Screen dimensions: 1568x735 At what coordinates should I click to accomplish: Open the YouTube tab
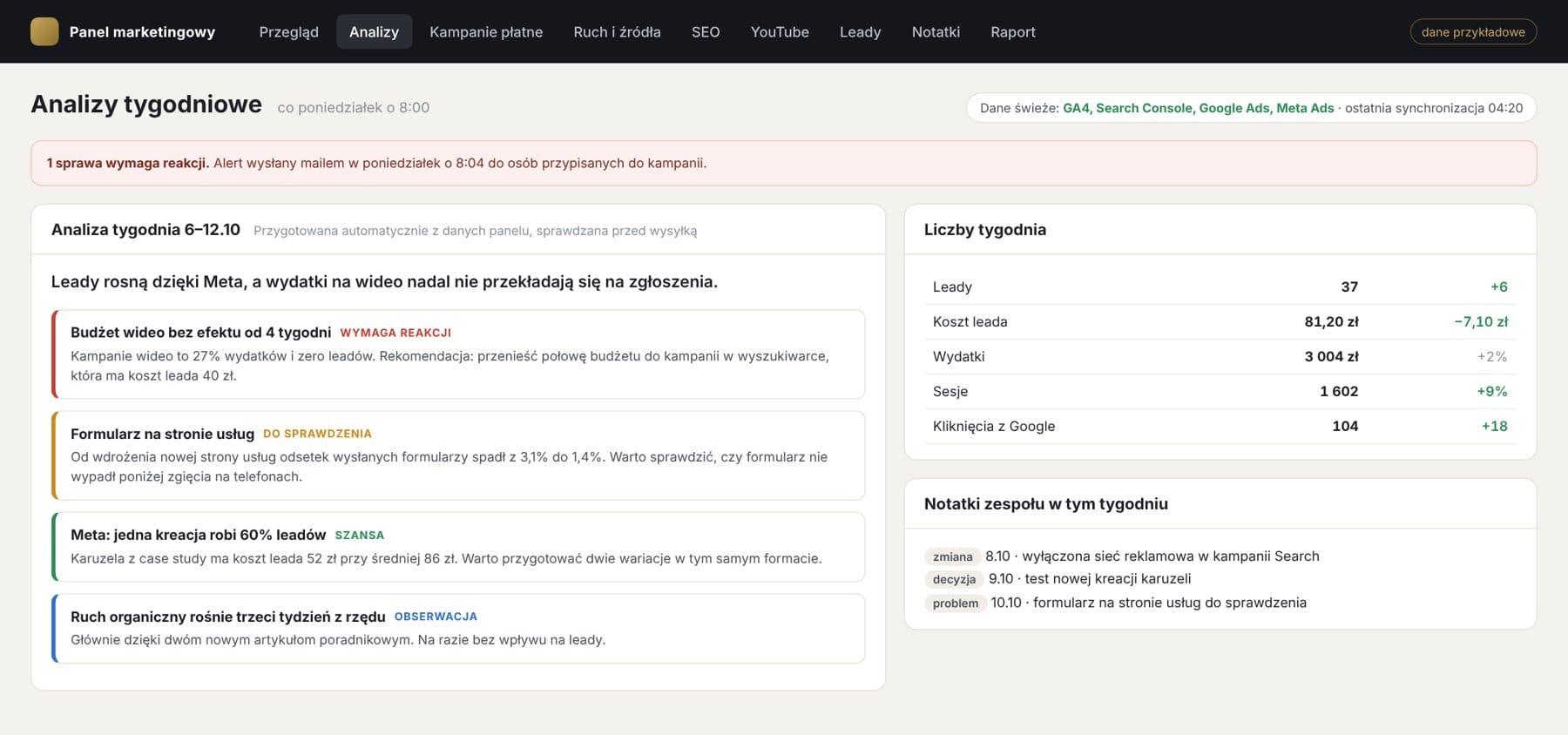click(x=780, y=31)
